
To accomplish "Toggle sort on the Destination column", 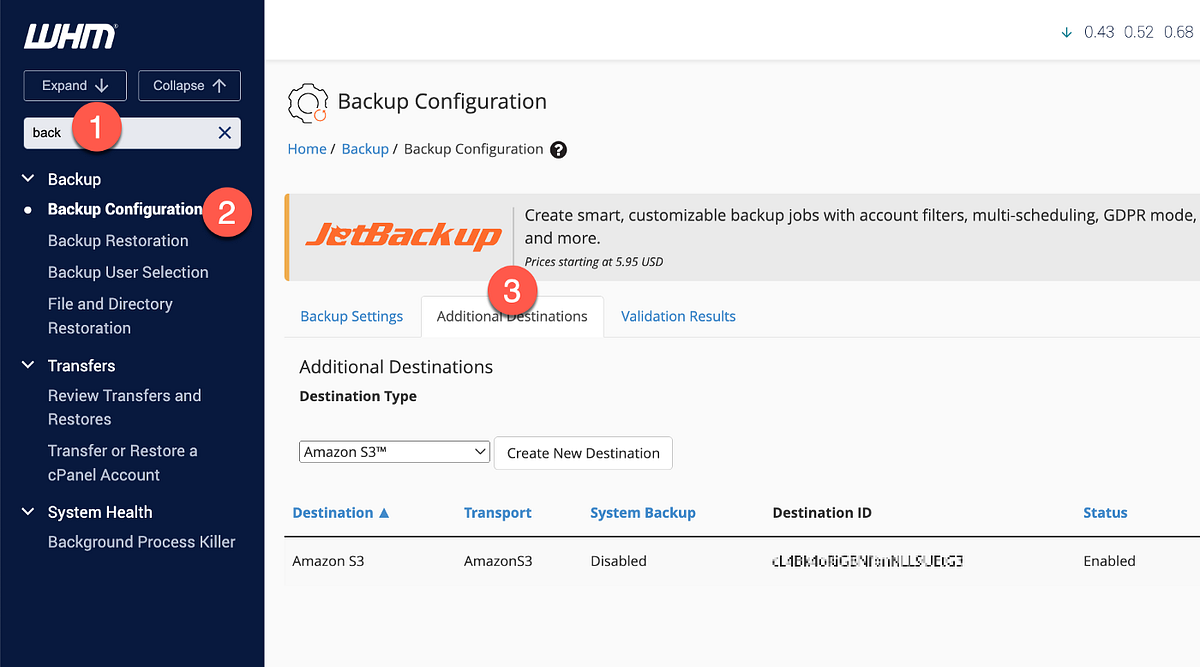I will tap(341, 512).
